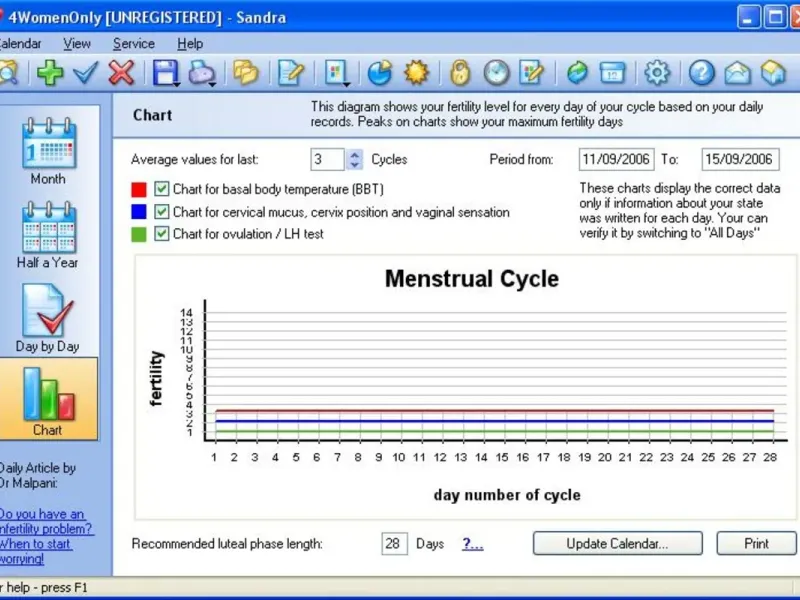Toggle the basal body temperature chart checkbox
Image resolution: width=800 pixels, height=600 pixels.
click(x=161, y=189)
